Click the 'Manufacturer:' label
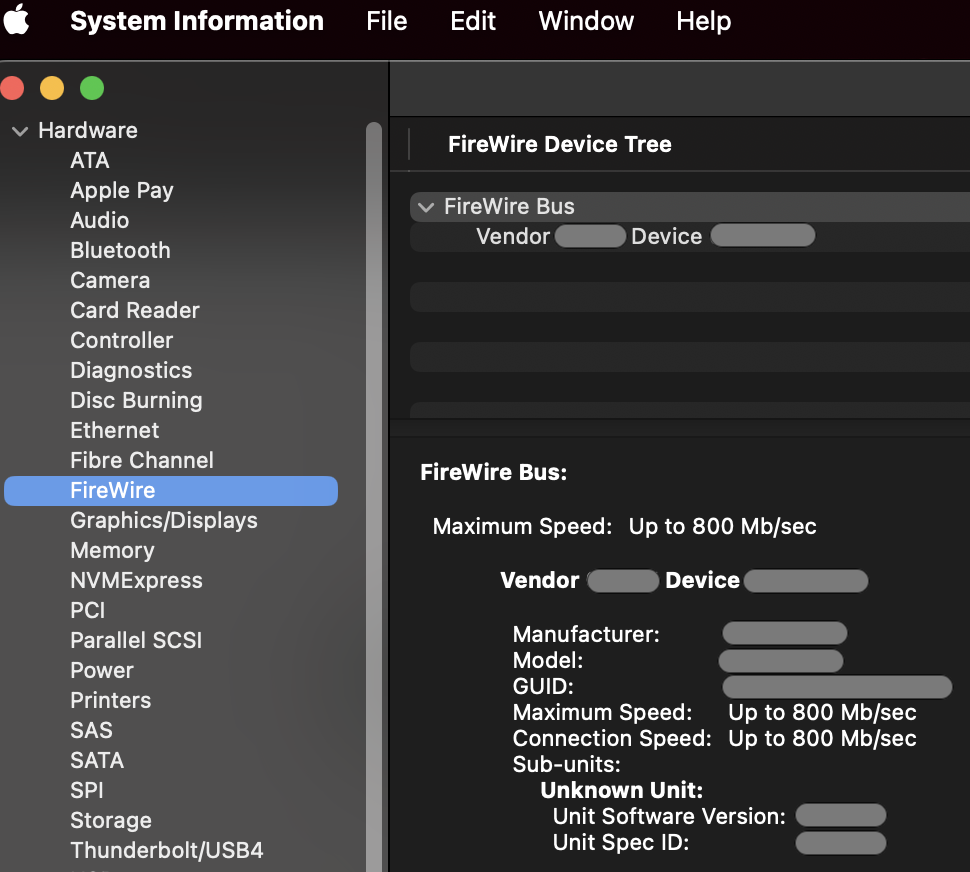The height and width of the screenshot is (872, 970). click(x=586, y=635)
